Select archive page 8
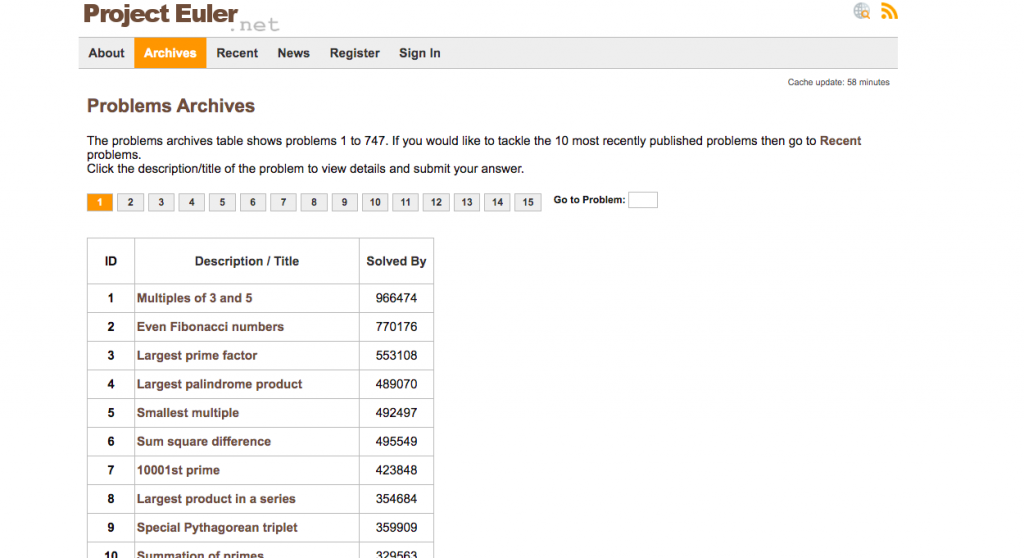 tap(314, 202)
